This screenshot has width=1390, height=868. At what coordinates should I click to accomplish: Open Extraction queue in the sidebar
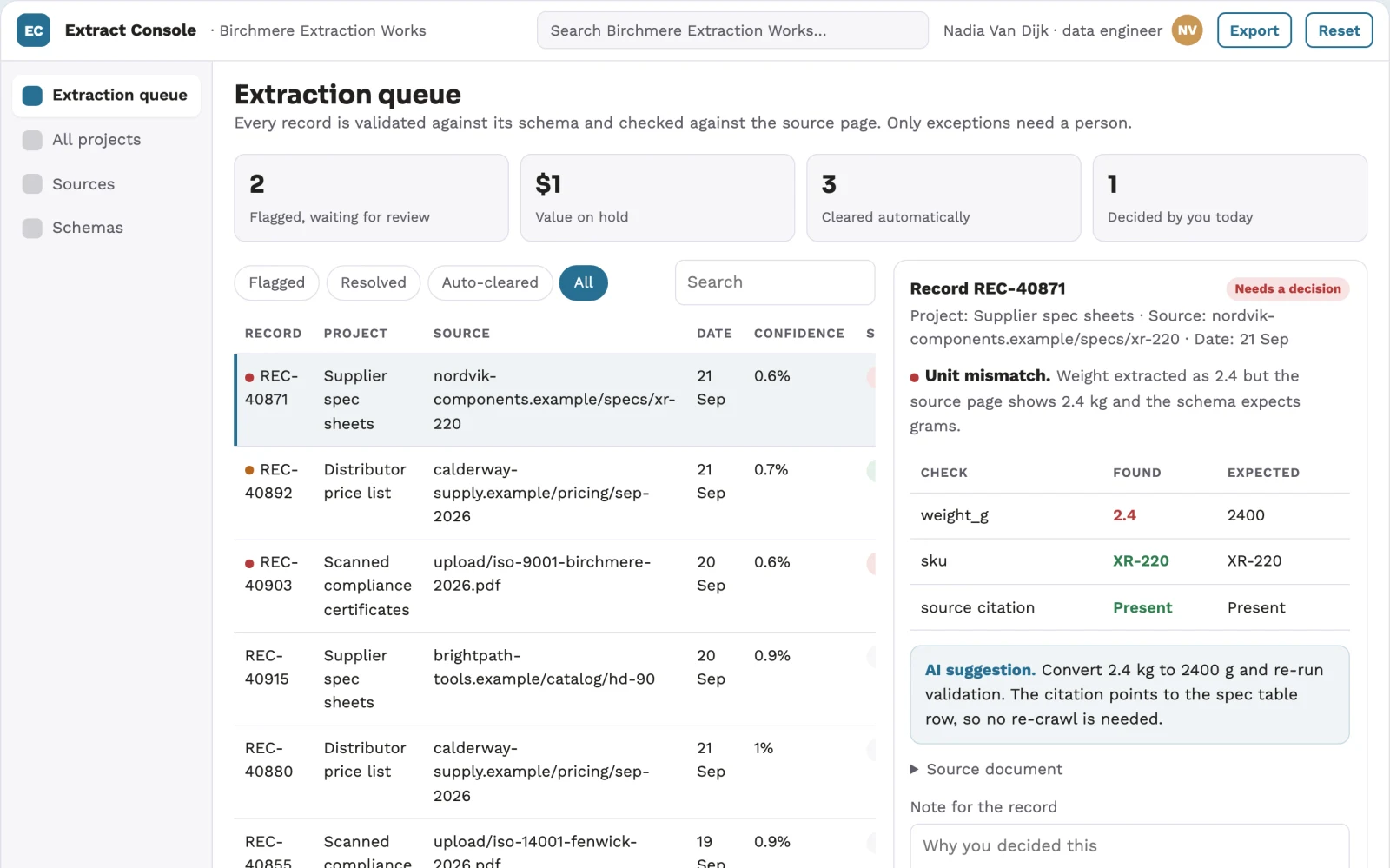(106, 96)
